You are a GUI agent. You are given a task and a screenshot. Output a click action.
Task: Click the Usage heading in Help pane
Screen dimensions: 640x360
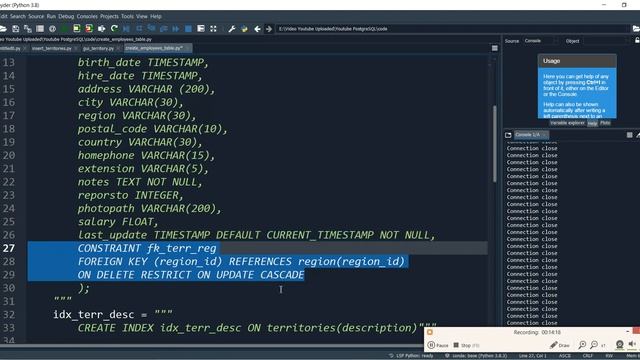click(x=551, y=61)
